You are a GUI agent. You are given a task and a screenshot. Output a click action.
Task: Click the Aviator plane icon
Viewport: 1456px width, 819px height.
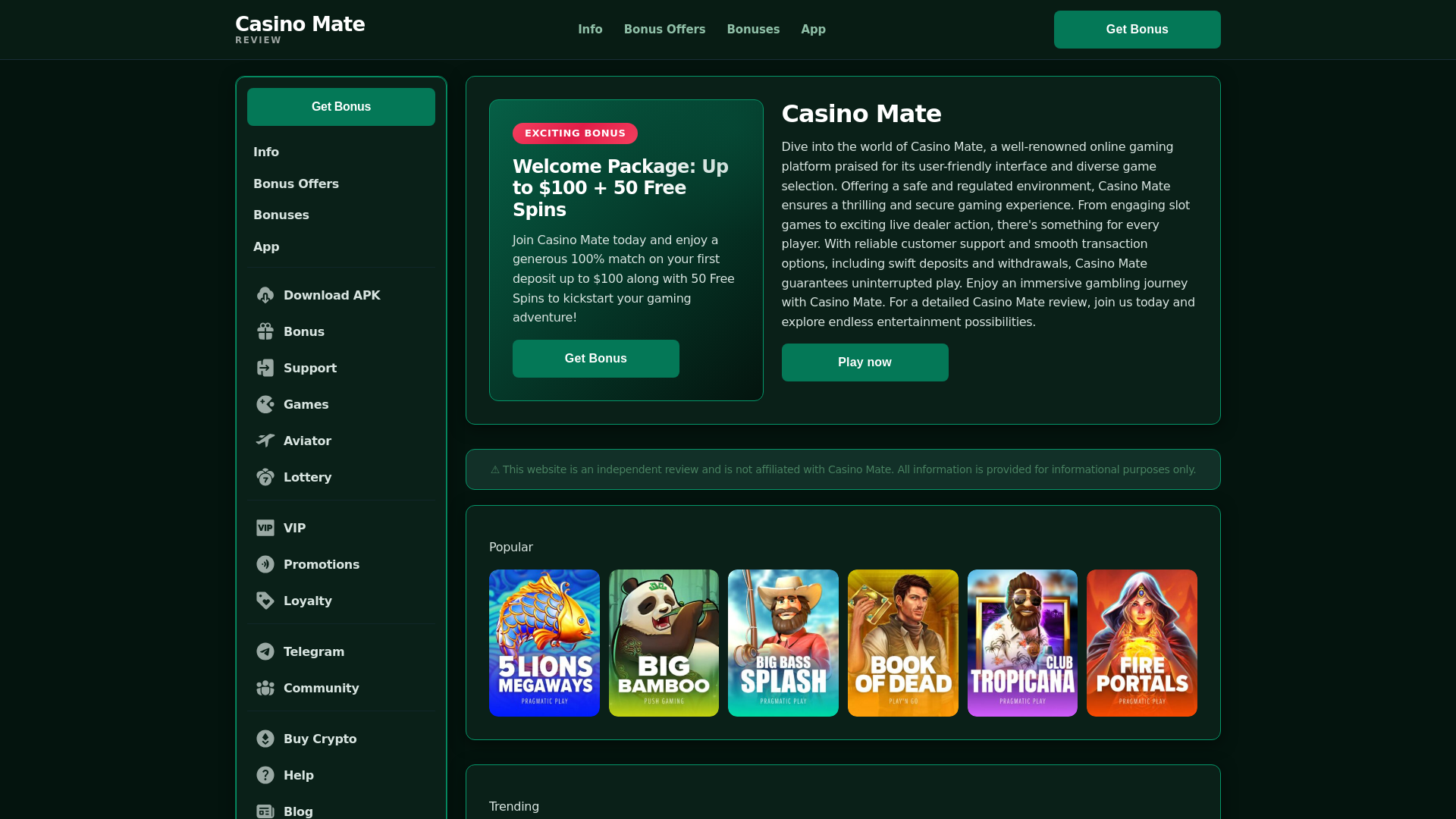265,441
